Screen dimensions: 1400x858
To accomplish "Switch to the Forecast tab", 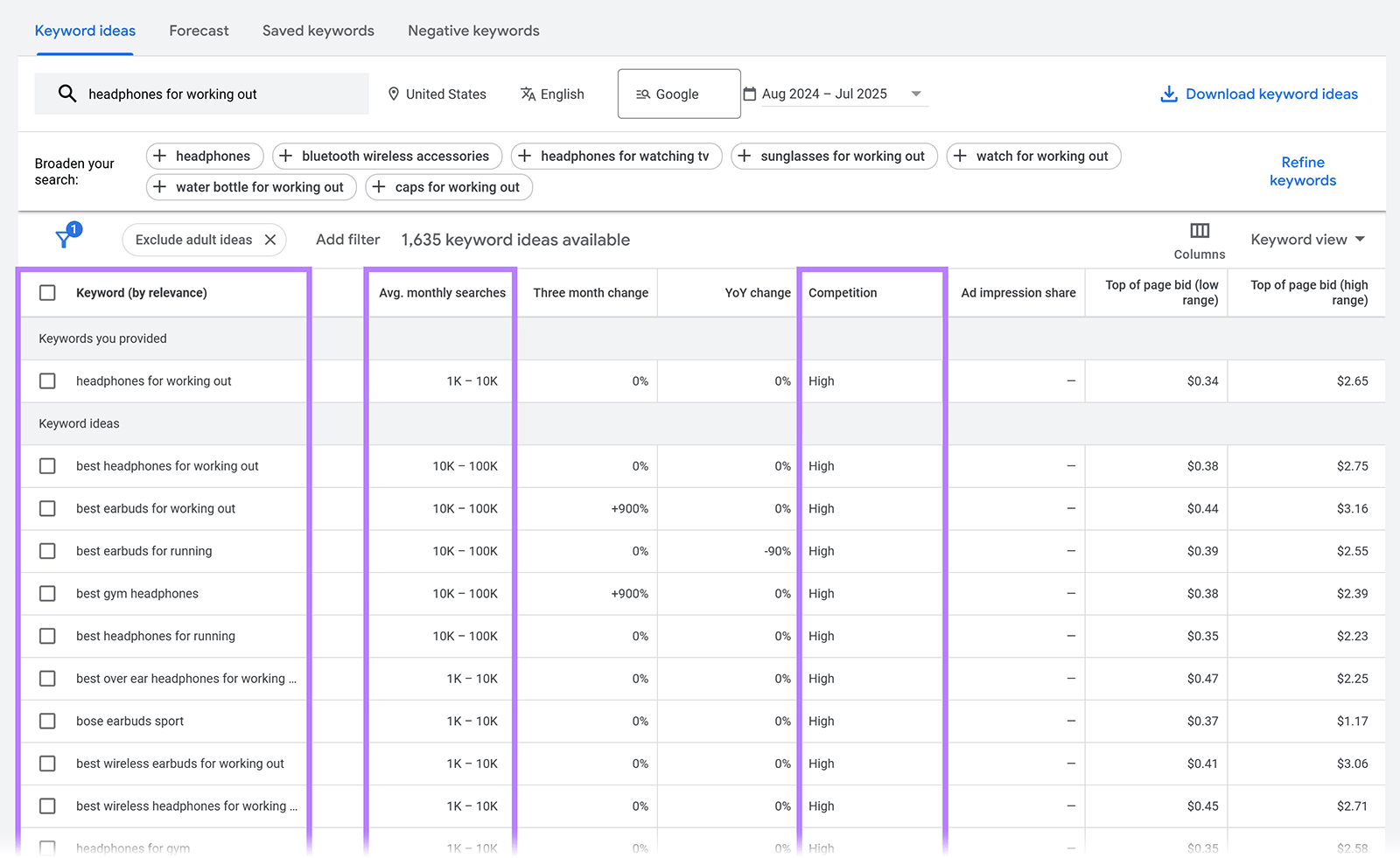I will click(199, 30).
